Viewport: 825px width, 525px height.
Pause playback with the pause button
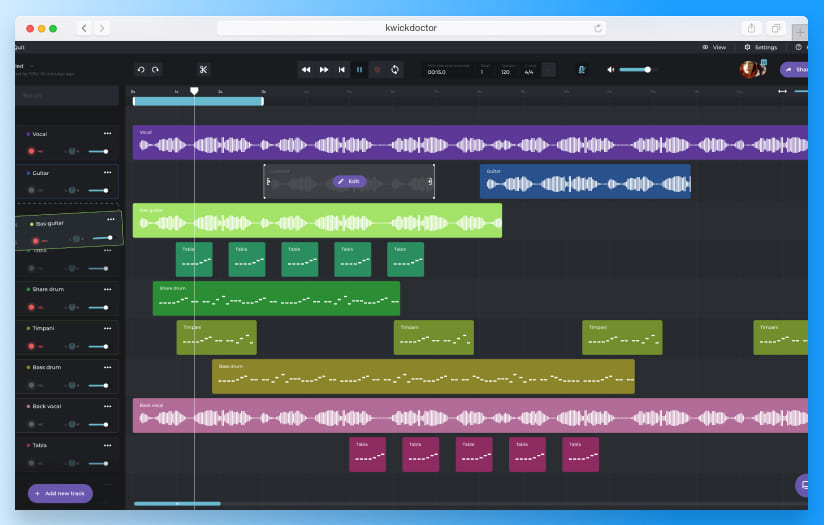[360, 69]
